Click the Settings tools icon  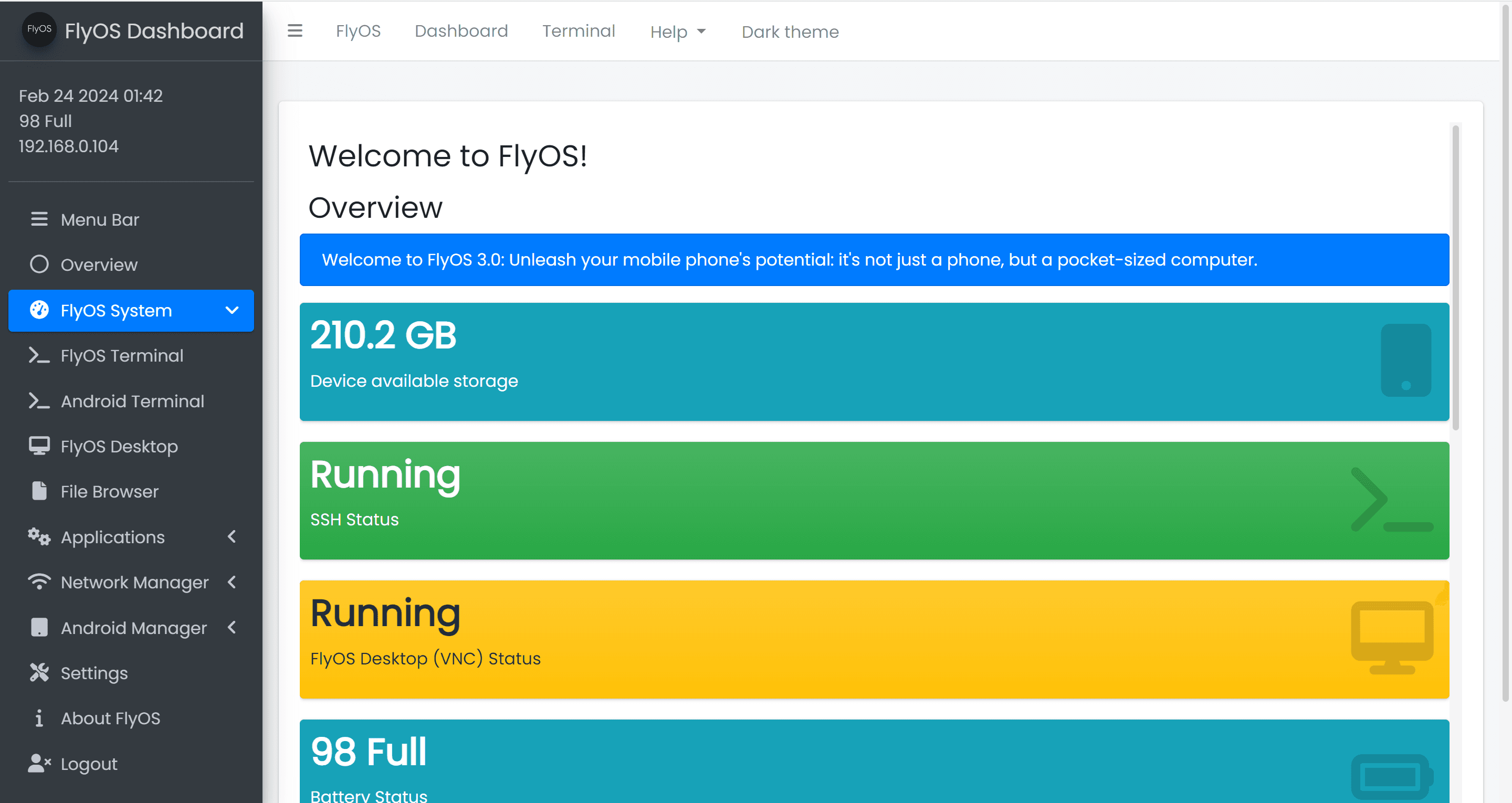[39, 673]
